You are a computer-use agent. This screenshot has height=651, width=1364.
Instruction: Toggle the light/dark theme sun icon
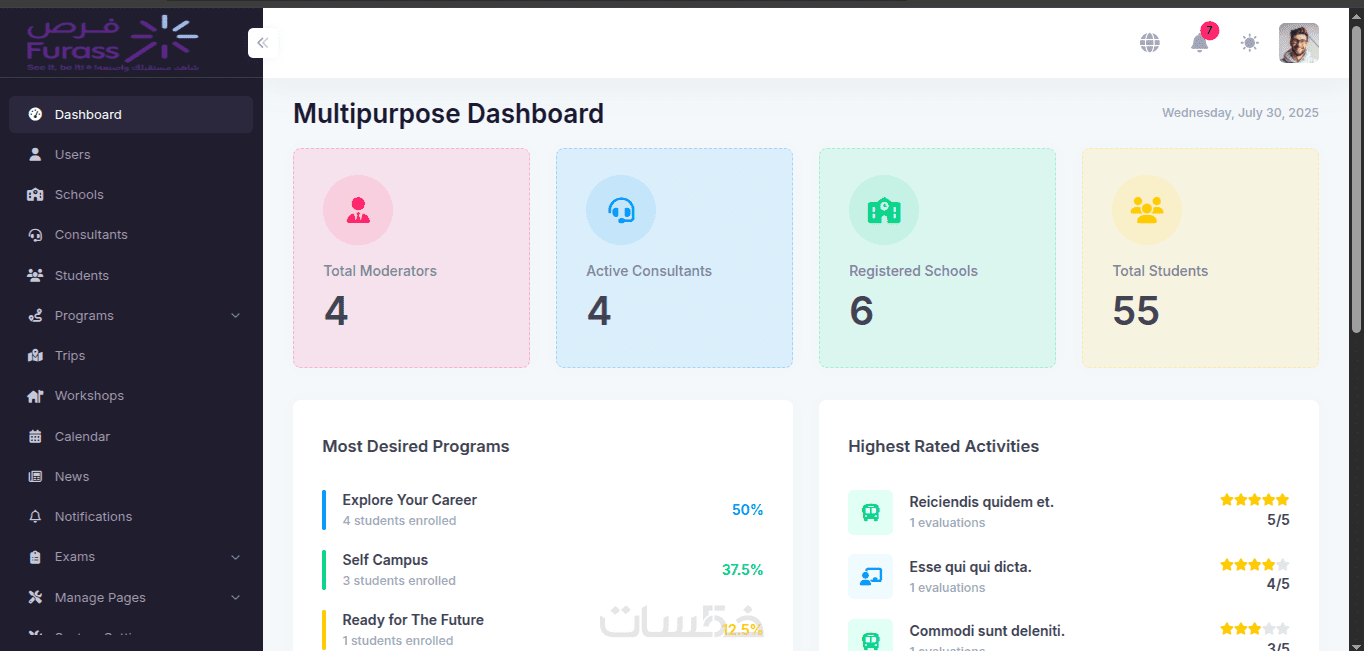click(x=1250, y=43)
